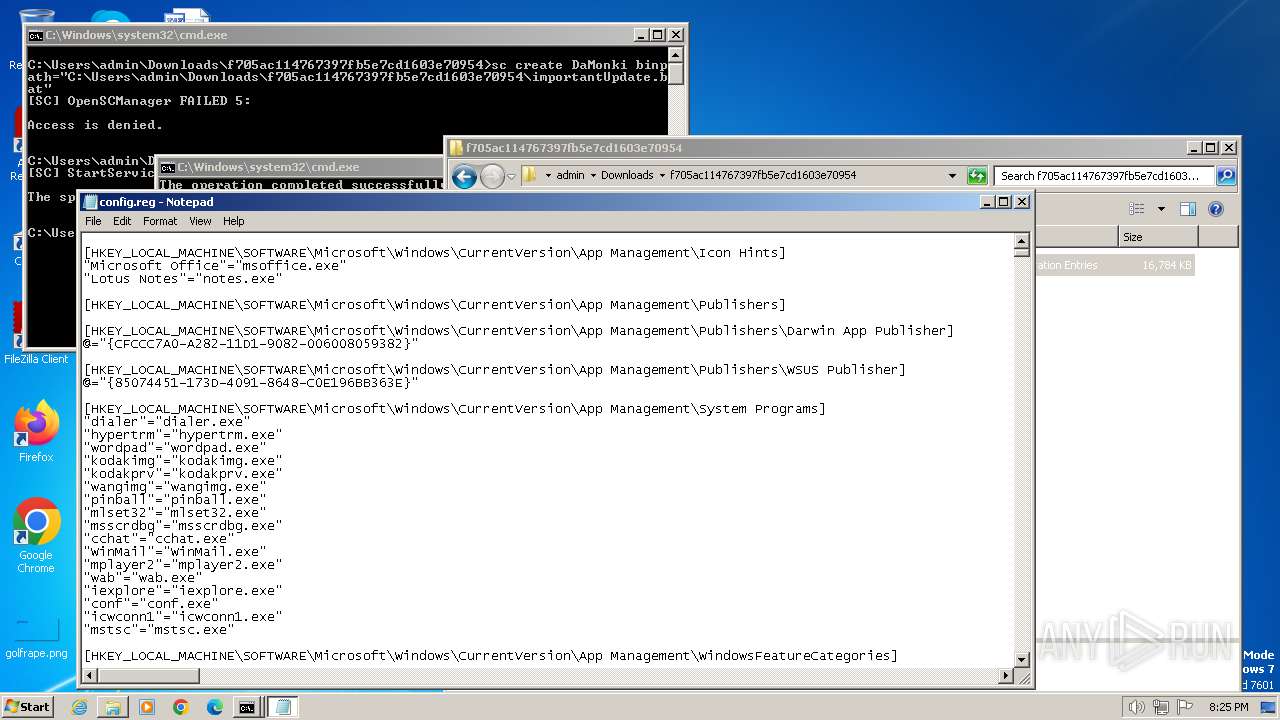The width and height of the screenshot is (1280, 720).
Task: Select the admin breadcrumb in Explorer
Action: point(570,175)
